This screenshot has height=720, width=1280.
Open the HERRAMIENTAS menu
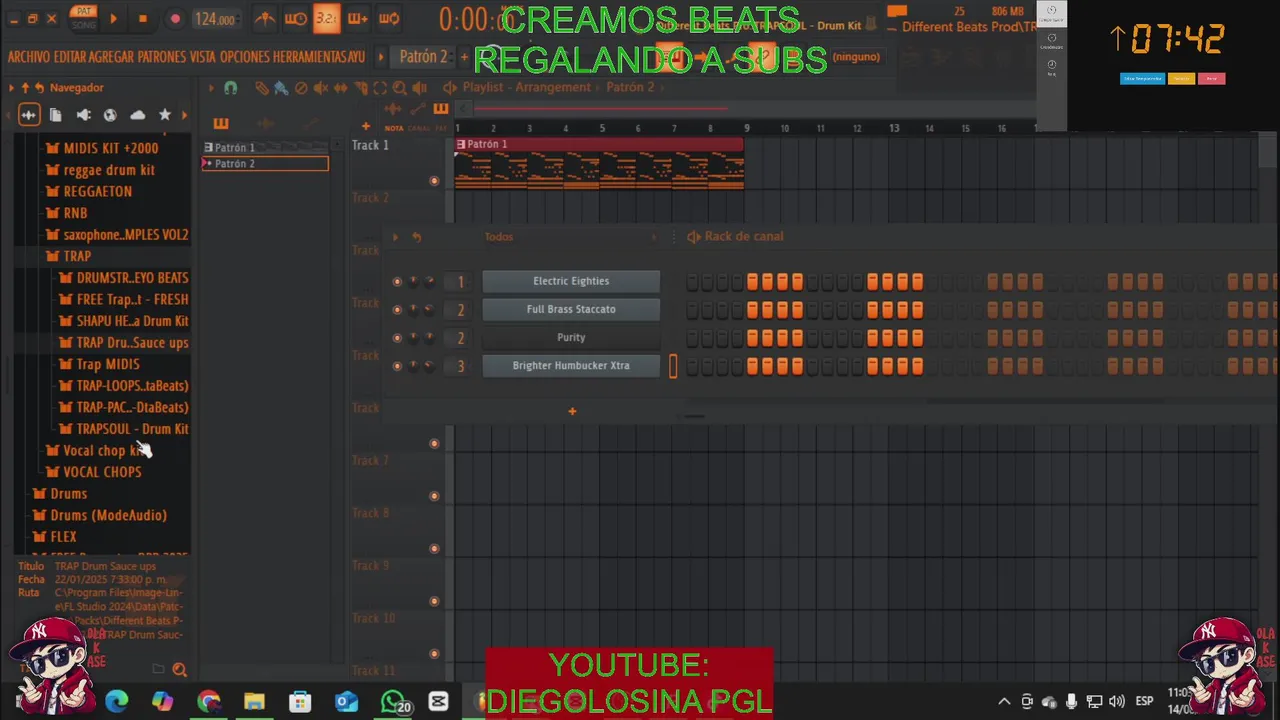(x=310, y=57)
